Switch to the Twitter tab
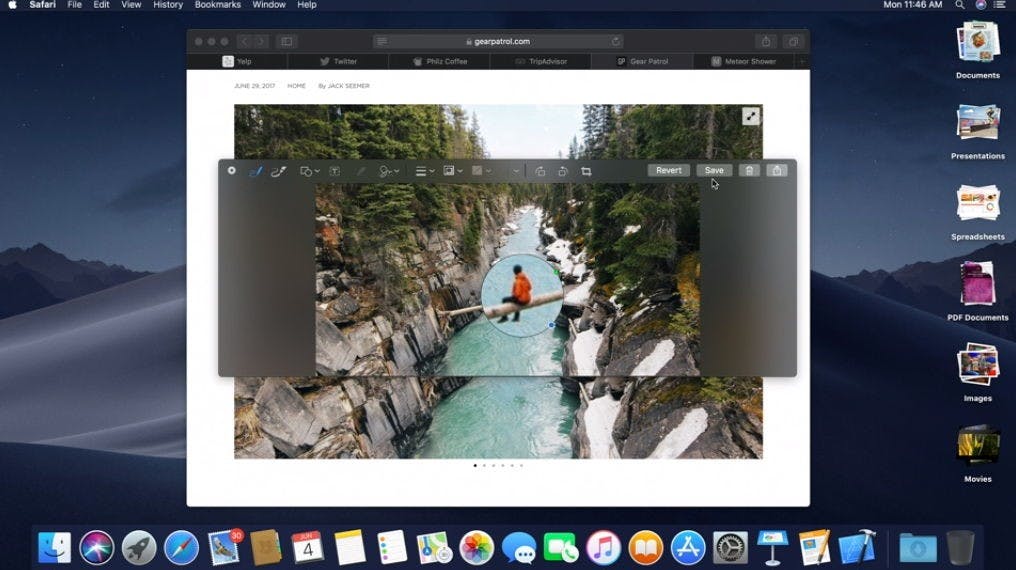Viewport: 1016px width, 570px height. click(338, 62)
